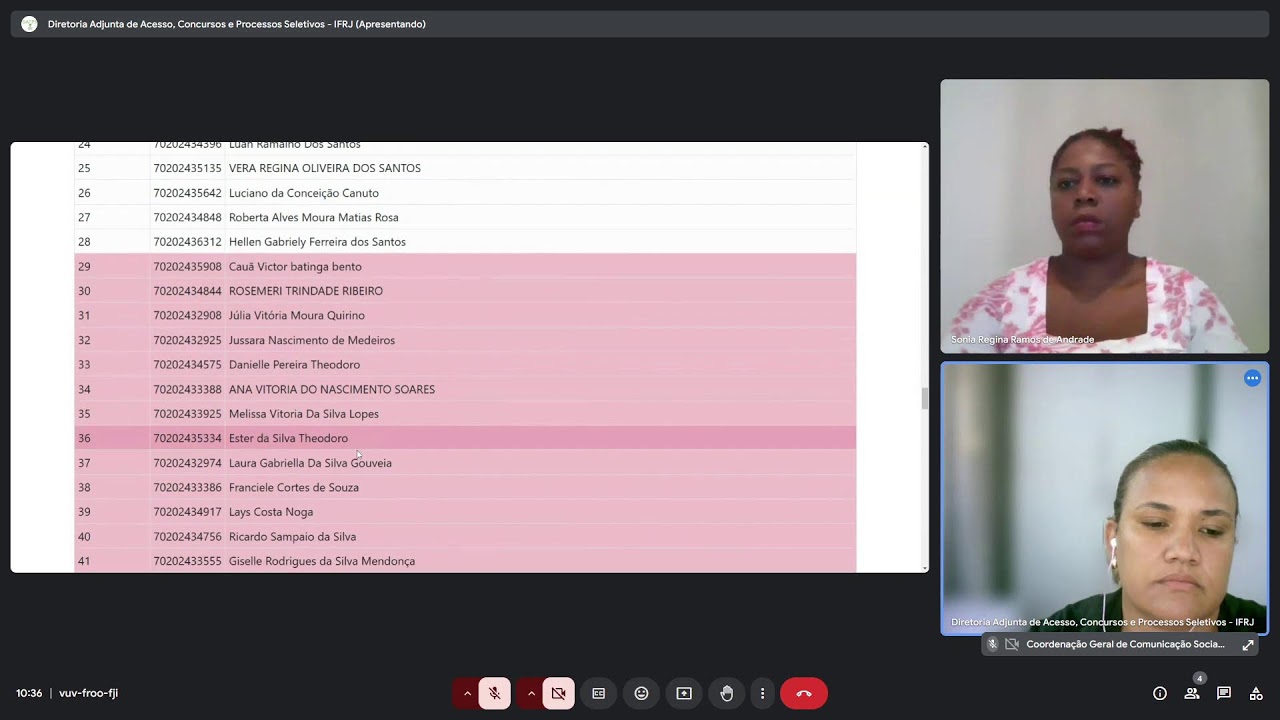
Task: Click name VERA REGINA OLIVEIRA DOS SANTOS
Action: 325,168
